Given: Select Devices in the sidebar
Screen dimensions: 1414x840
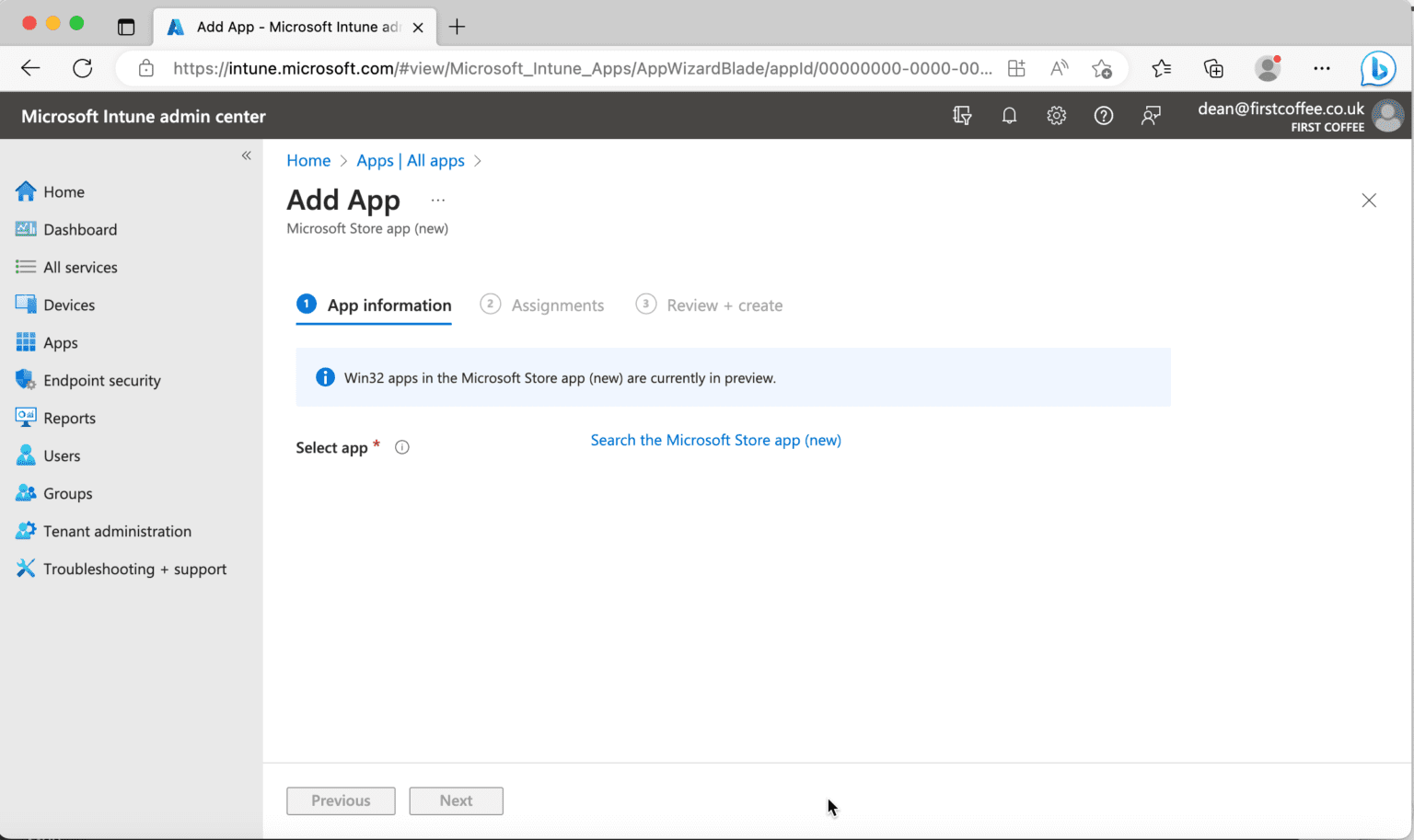Looking at the screenshot, I should coord(69,305).
